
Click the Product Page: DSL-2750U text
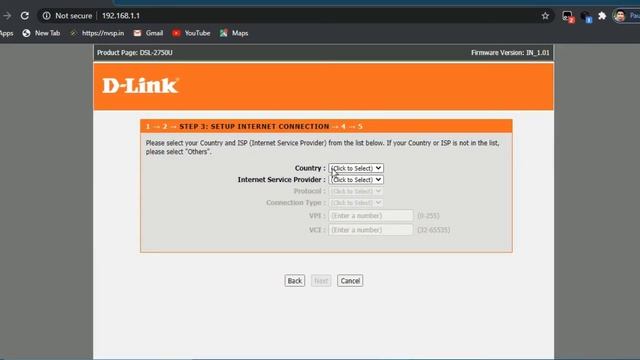pos(135,53)
